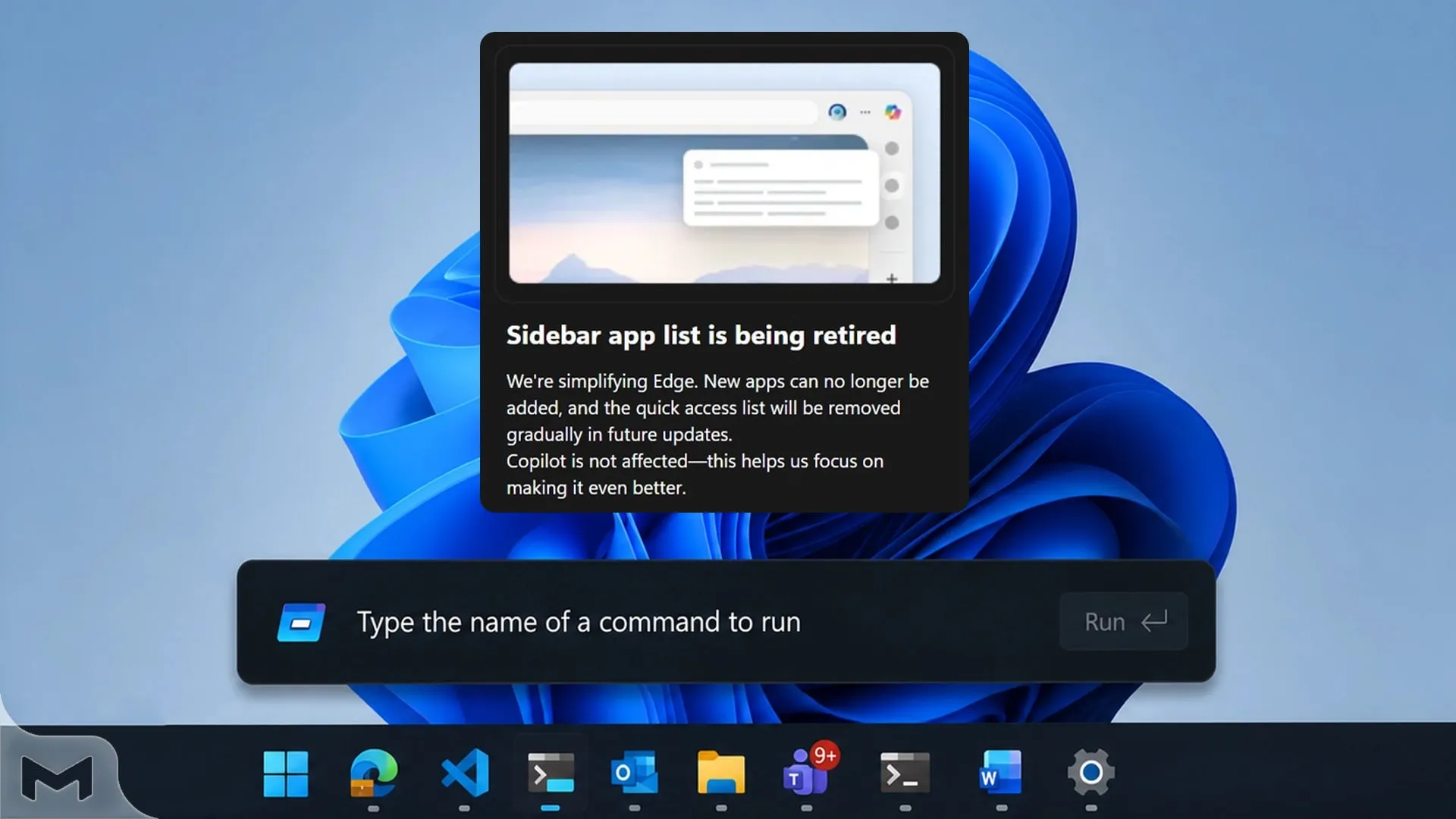Screen dimensions: 1456x819
Task: Switch to the active Terminal taskbar icon
Action: tap(551, 773)
